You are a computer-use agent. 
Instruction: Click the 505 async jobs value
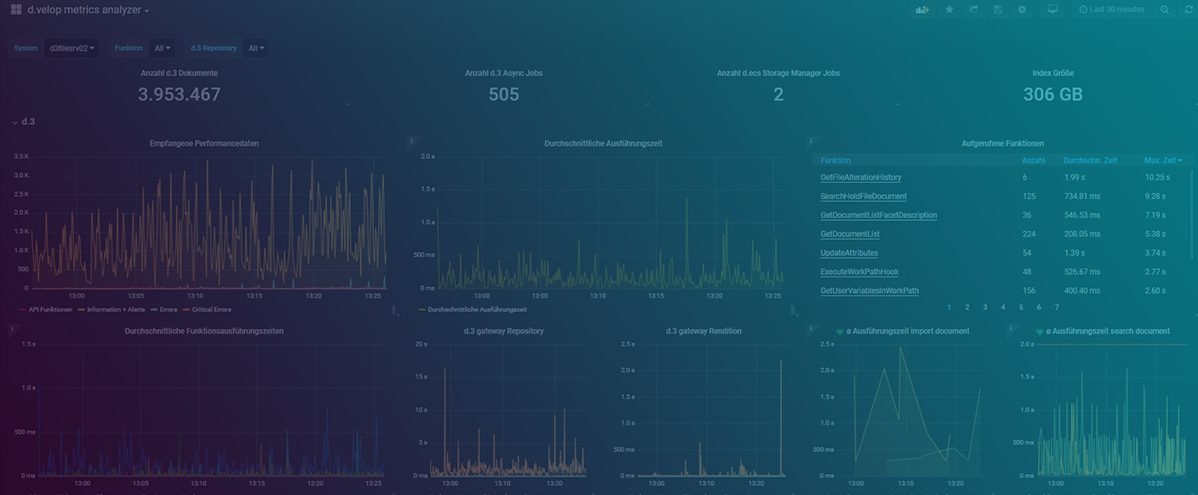click(x=503, y=95)
